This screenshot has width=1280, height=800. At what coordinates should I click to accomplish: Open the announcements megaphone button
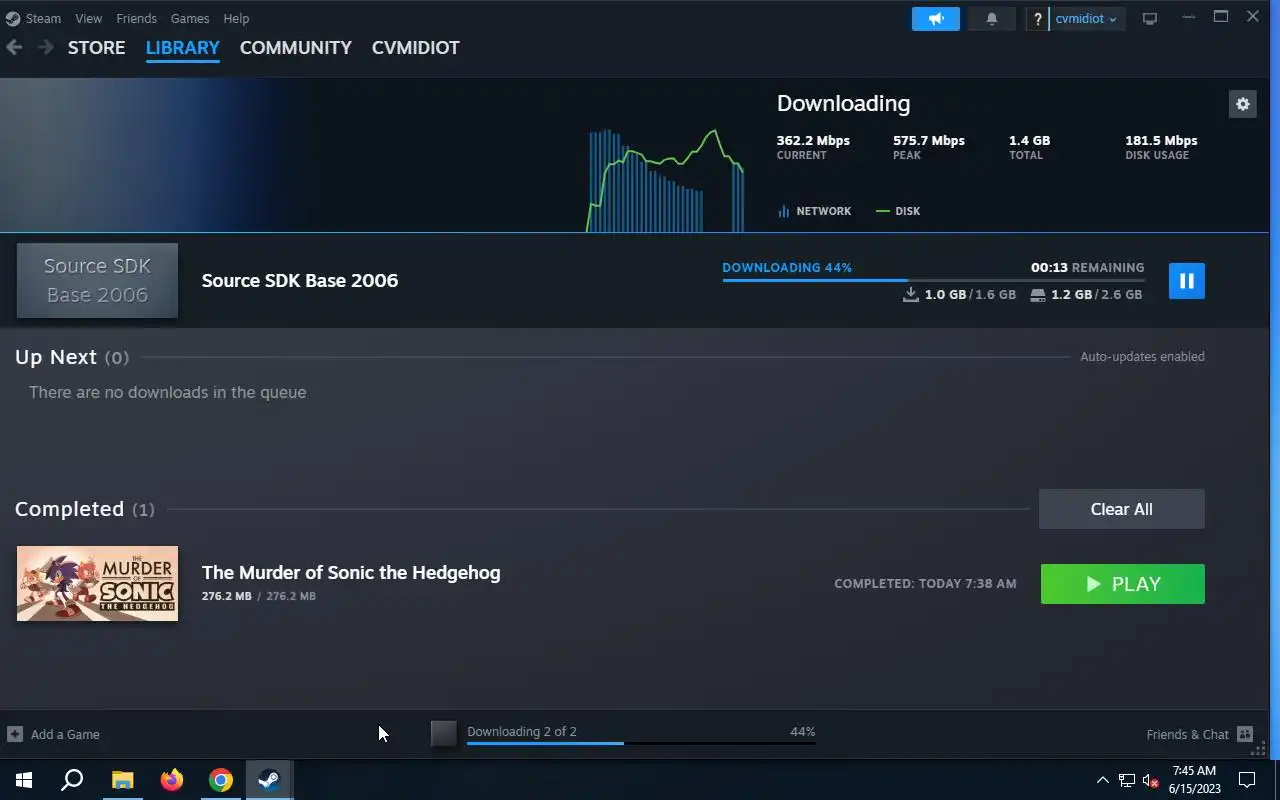[x=936, y=19]
